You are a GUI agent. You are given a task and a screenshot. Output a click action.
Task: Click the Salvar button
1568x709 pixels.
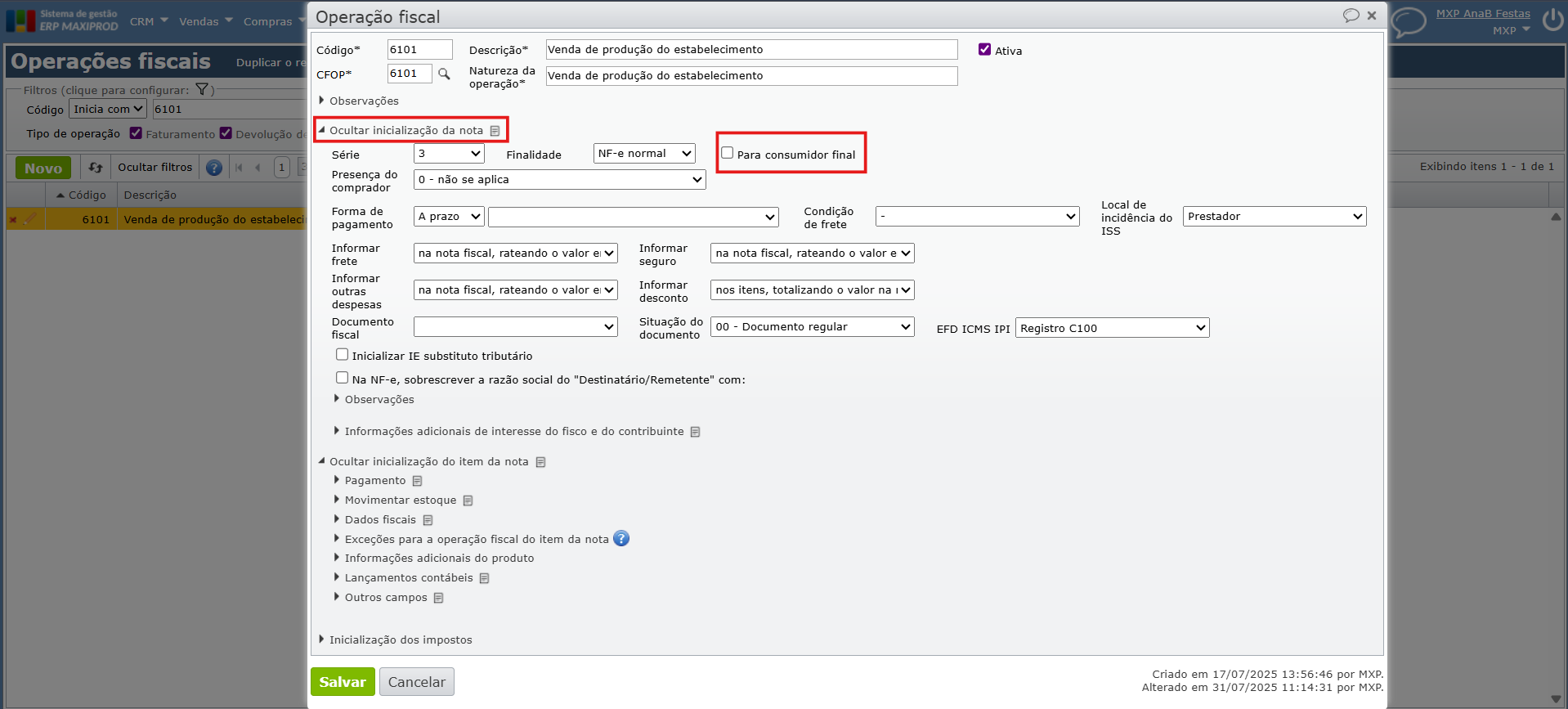[x=343, y=682]
